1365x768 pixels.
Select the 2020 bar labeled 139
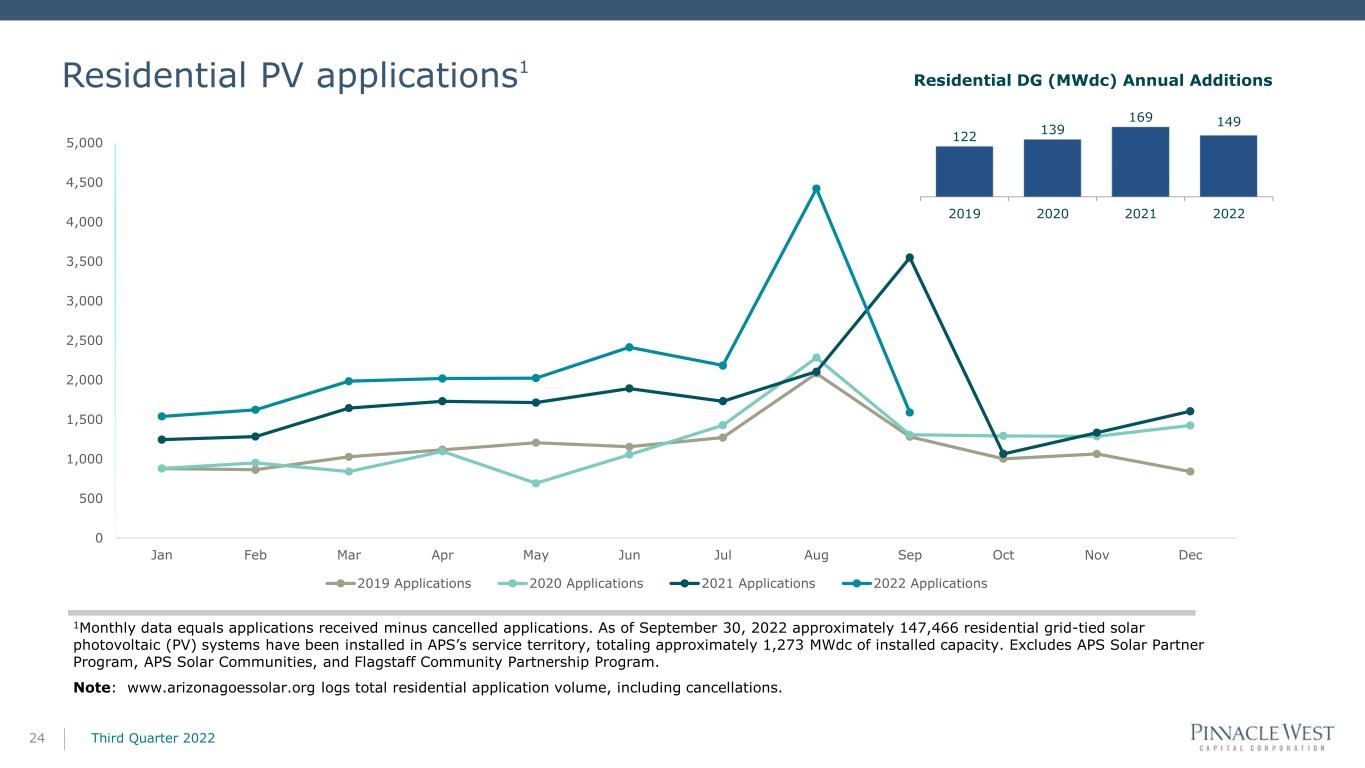[1052, 167]
